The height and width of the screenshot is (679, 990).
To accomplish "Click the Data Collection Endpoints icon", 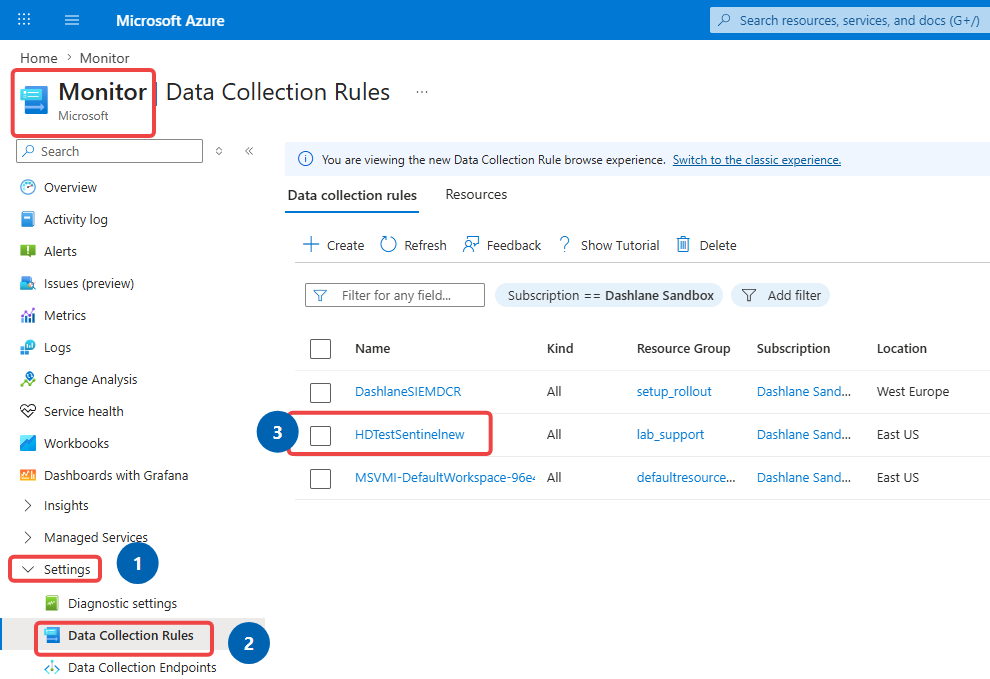I will 52,668.
